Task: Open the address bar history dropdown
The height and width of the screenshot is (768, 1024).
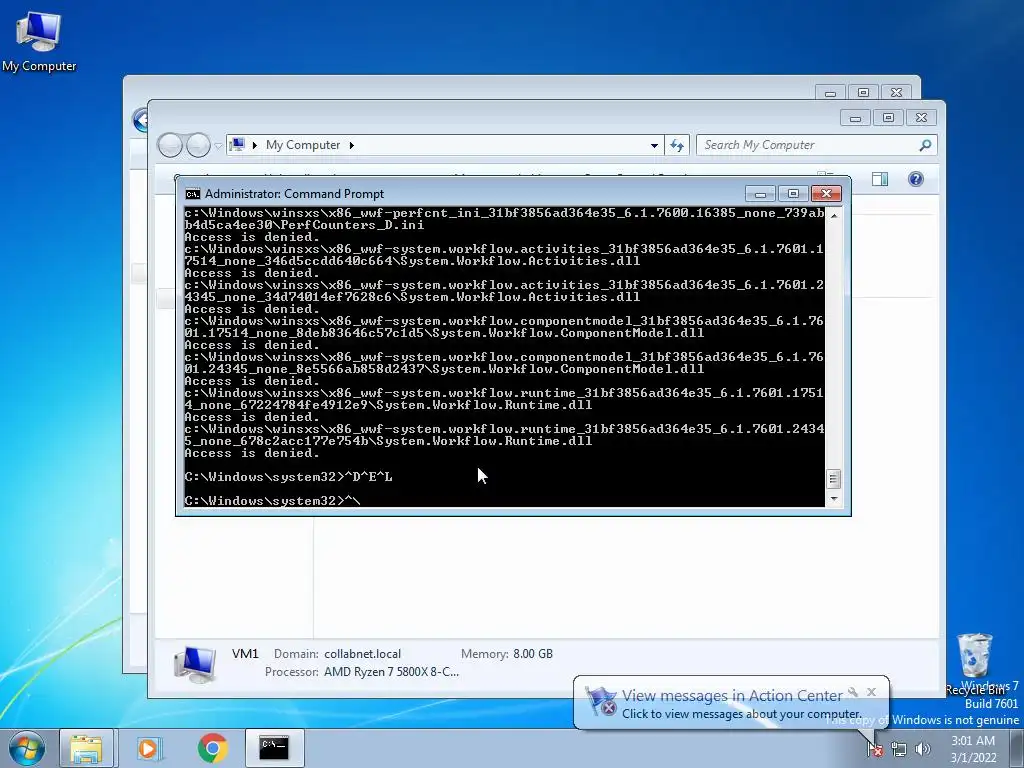Action: tap(654, 146)
